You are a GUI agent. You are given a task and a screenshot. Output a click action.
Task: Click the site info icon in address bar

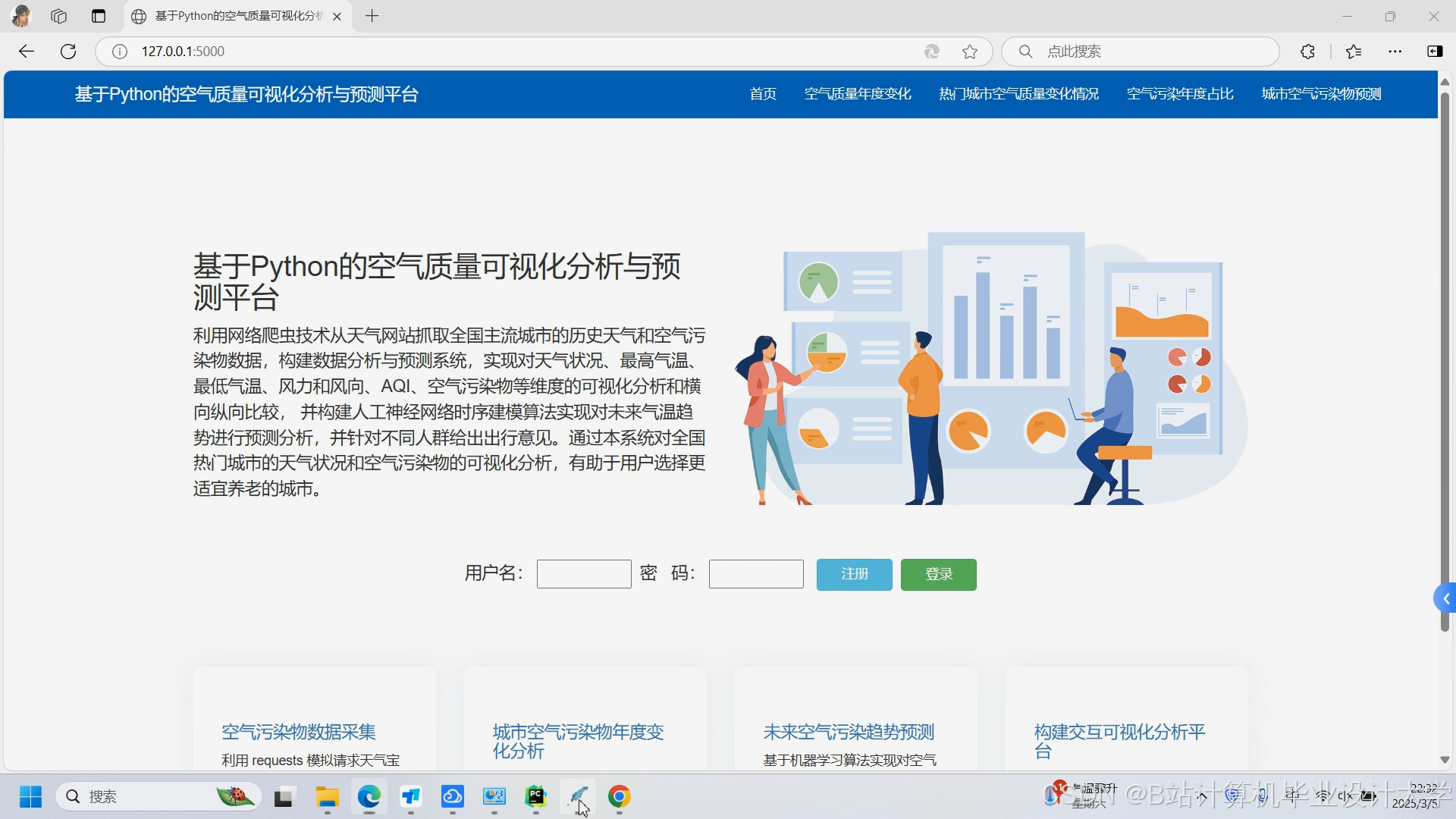coord(120,52)
